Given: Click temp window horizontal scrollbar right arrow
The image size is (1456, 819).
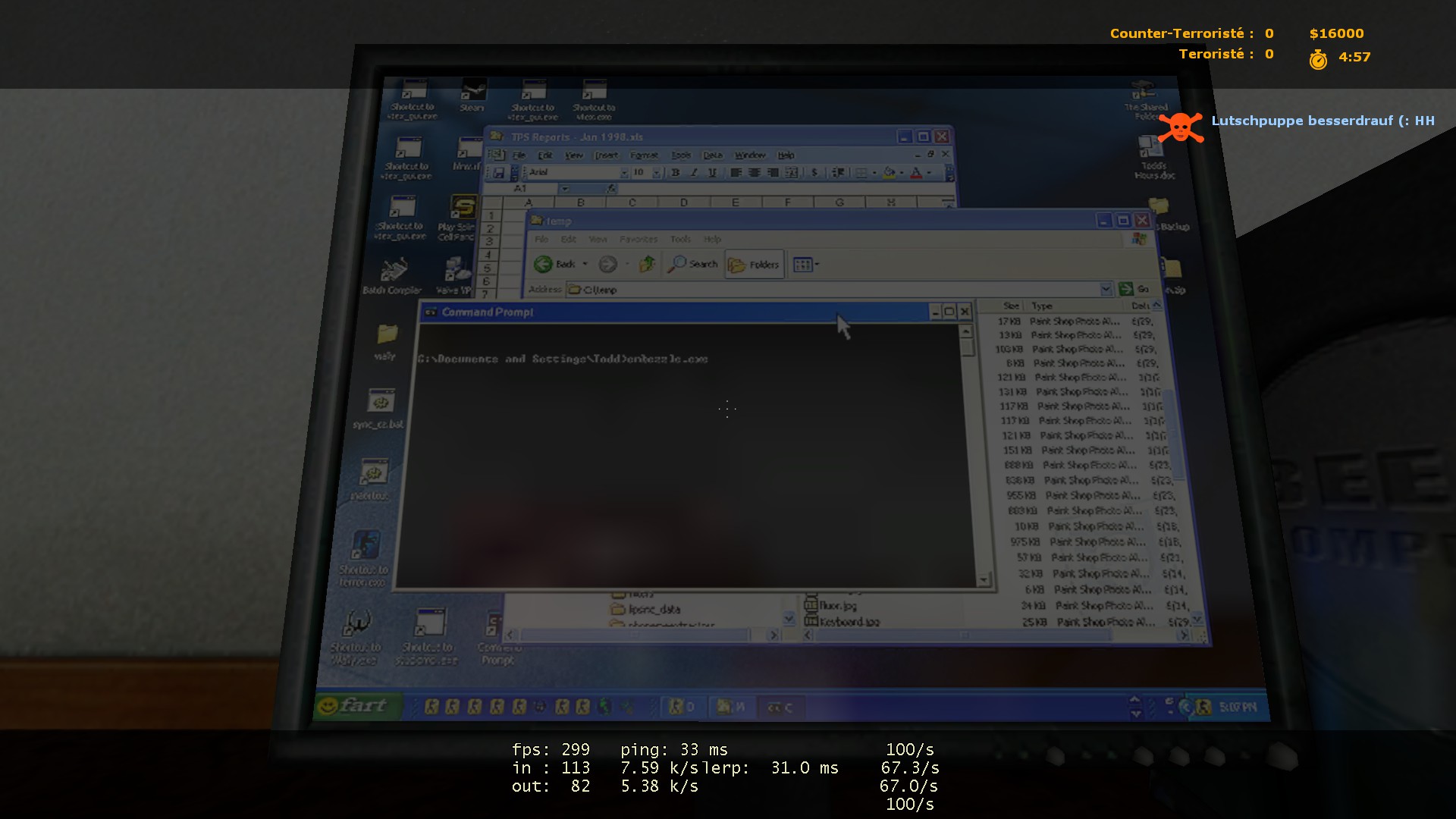Looking at the screenshot, I should click(1183, 635).
